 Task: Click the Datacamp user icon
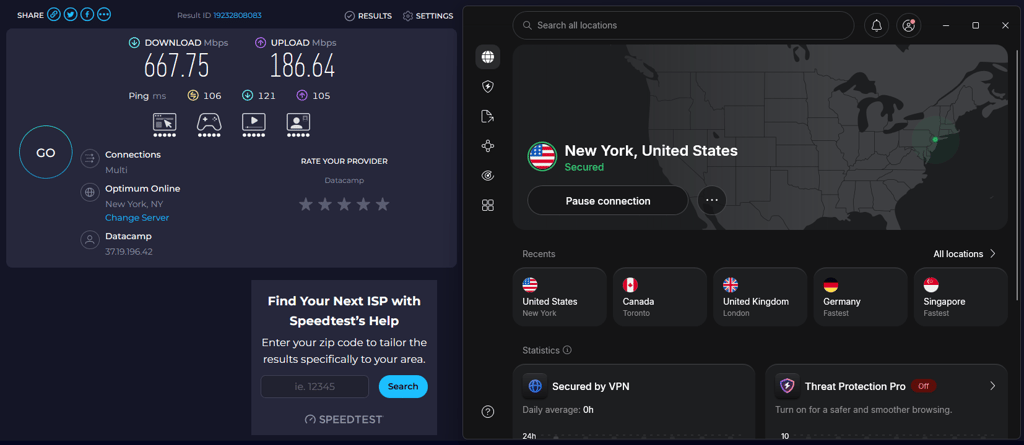[x=89, y=240]
